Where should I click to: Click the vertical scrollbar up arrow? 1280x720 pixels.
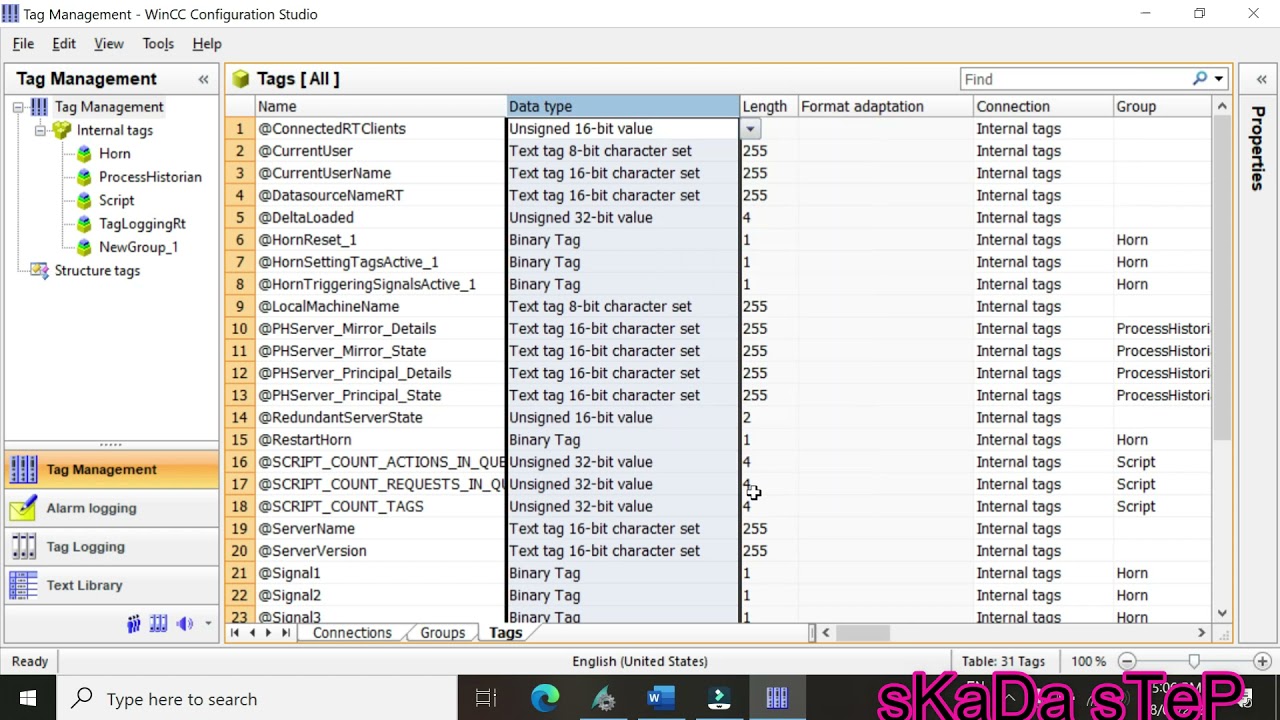tap(1222, 106)
